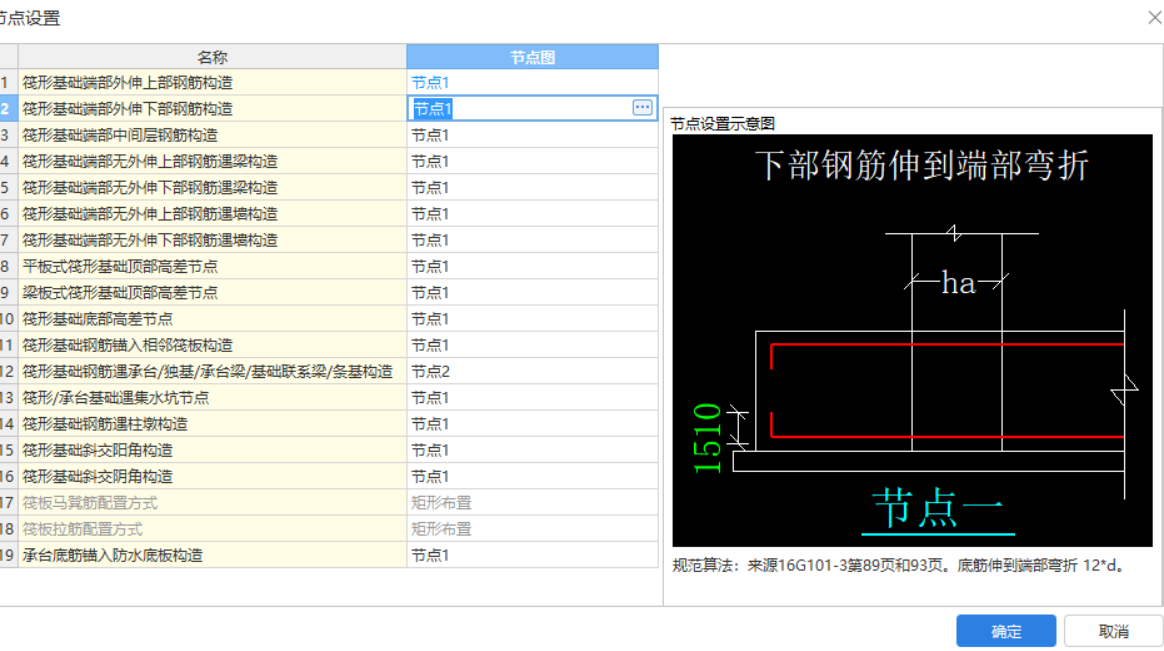Select row 筏形基础钢筋锚入相邻筏板构造

pos(212,345)
